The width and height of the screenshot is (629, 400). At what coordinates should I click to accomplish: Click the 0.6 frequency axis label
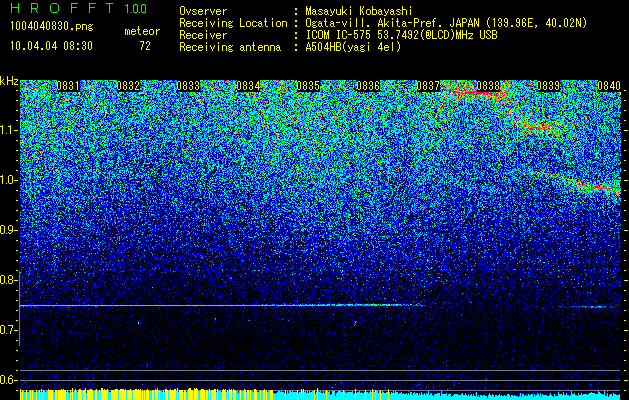tap(8, 380)
